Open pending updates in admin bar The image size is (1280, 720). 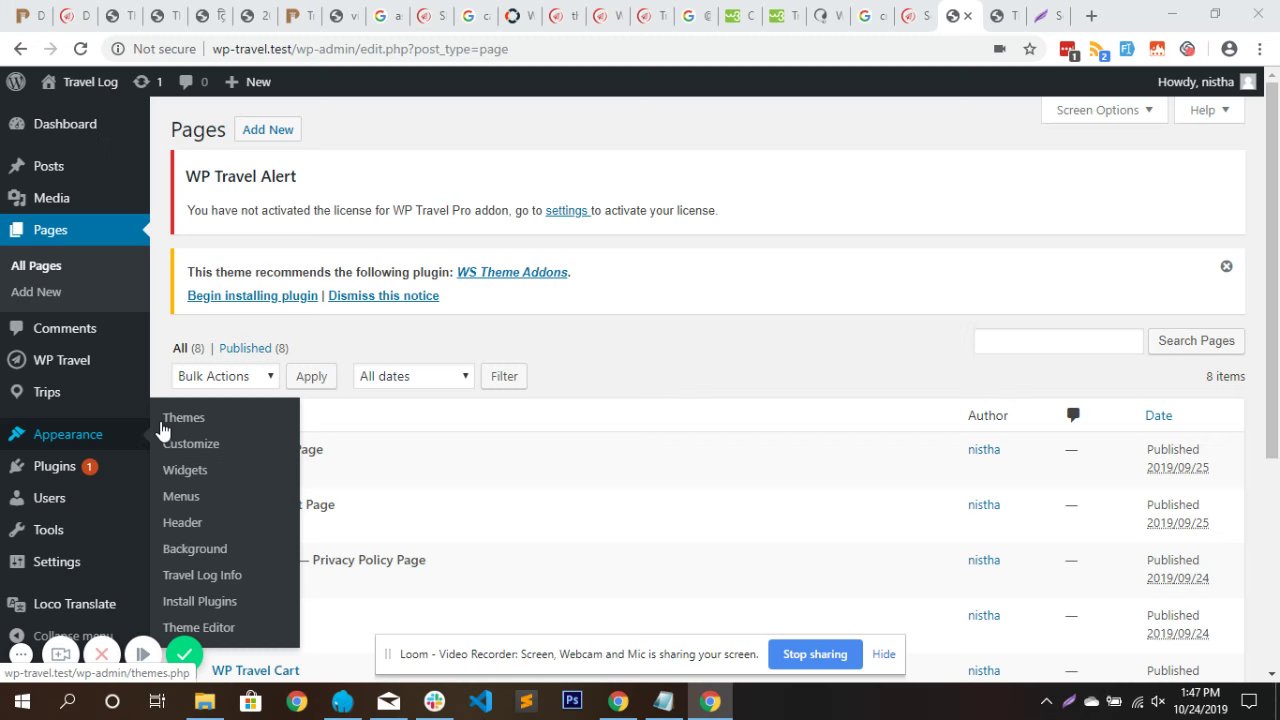point(147,82)
